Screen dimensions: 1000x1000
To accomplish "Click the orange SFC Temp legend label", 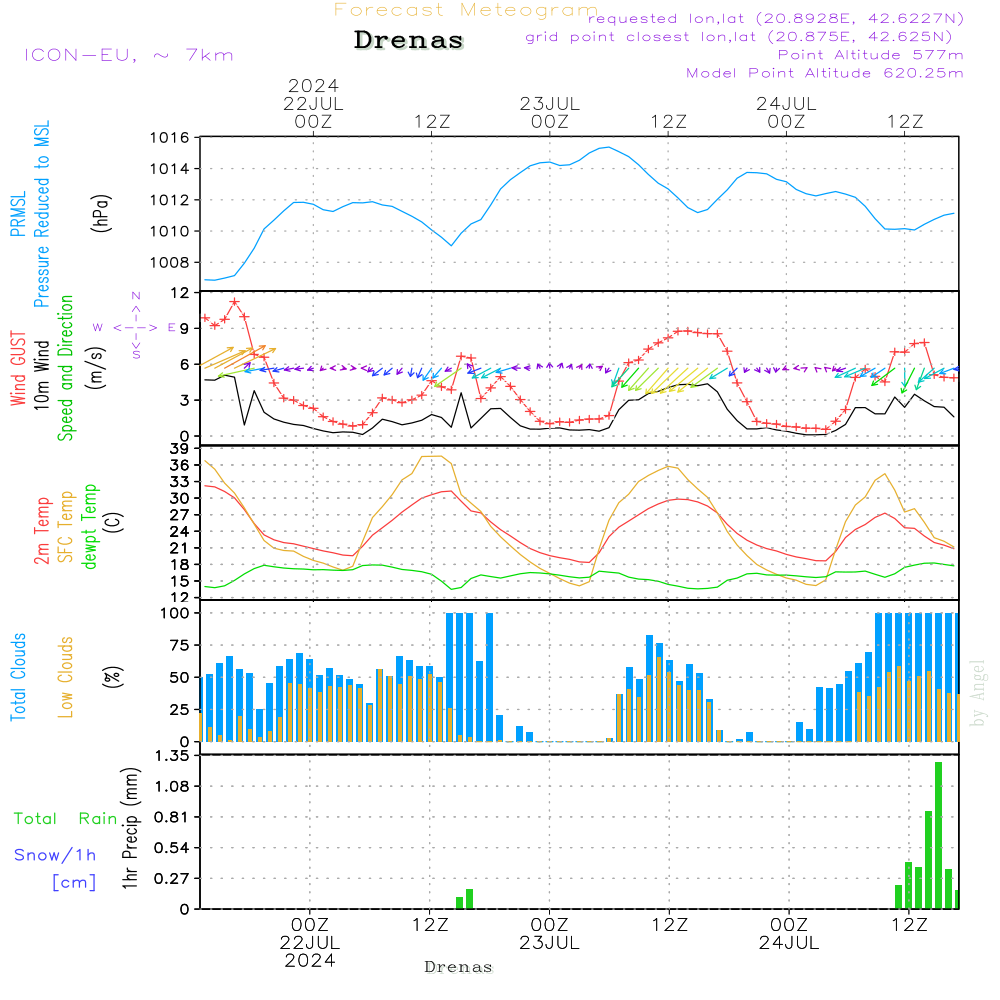I will coord(67,527).
